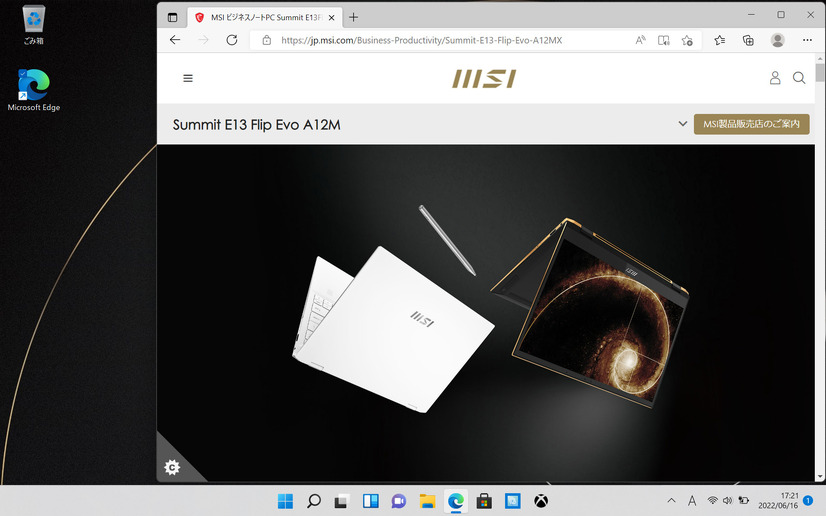Image resolution: width=826 pixels, height=516 pixels.
Task: Close the MSI Summit E13 tab
Action: coord(331,17)
